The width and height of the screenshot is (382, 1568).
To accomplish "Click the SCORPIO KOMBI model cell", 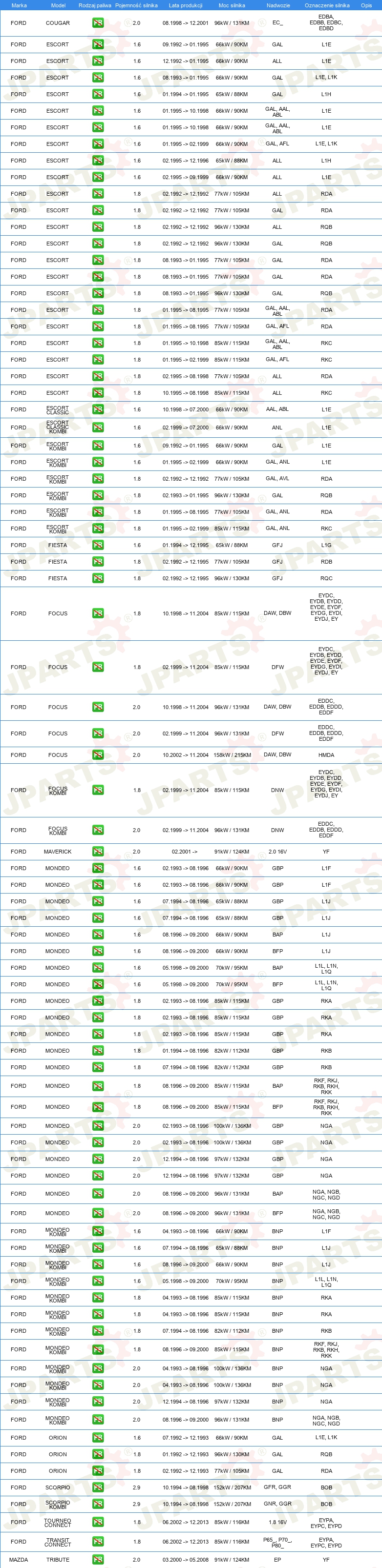I will click(58, 1504).
